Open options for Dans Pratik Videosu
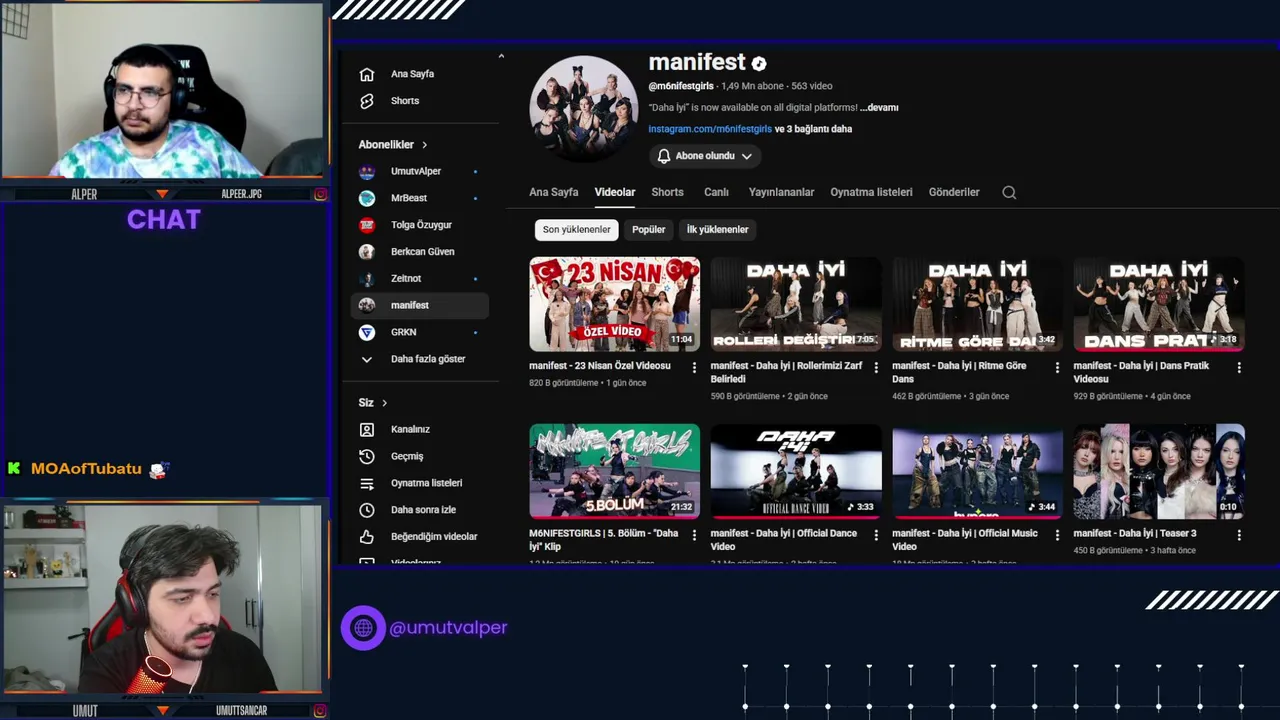Screen dimensions: 1280x720 [1239, 368]
